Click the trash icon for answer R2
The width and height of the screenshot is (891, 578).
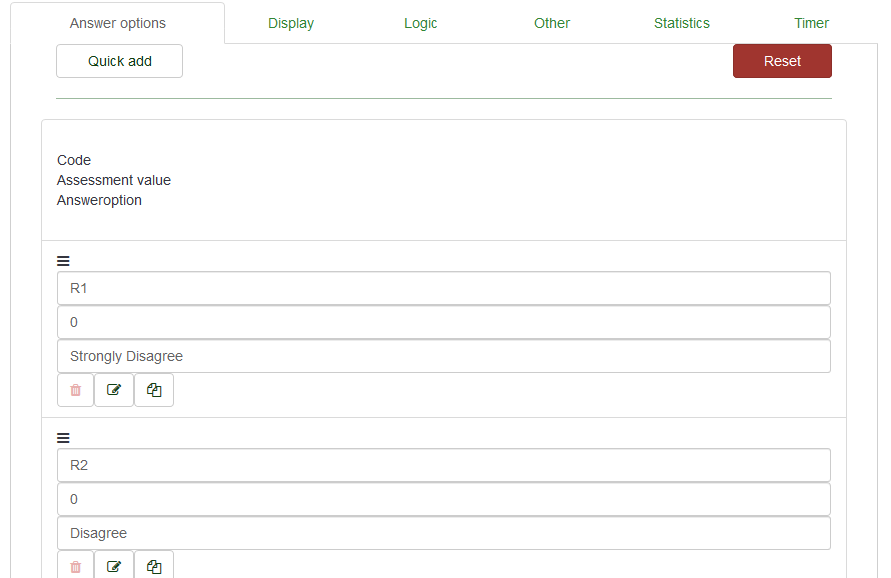tap(75, 566)
